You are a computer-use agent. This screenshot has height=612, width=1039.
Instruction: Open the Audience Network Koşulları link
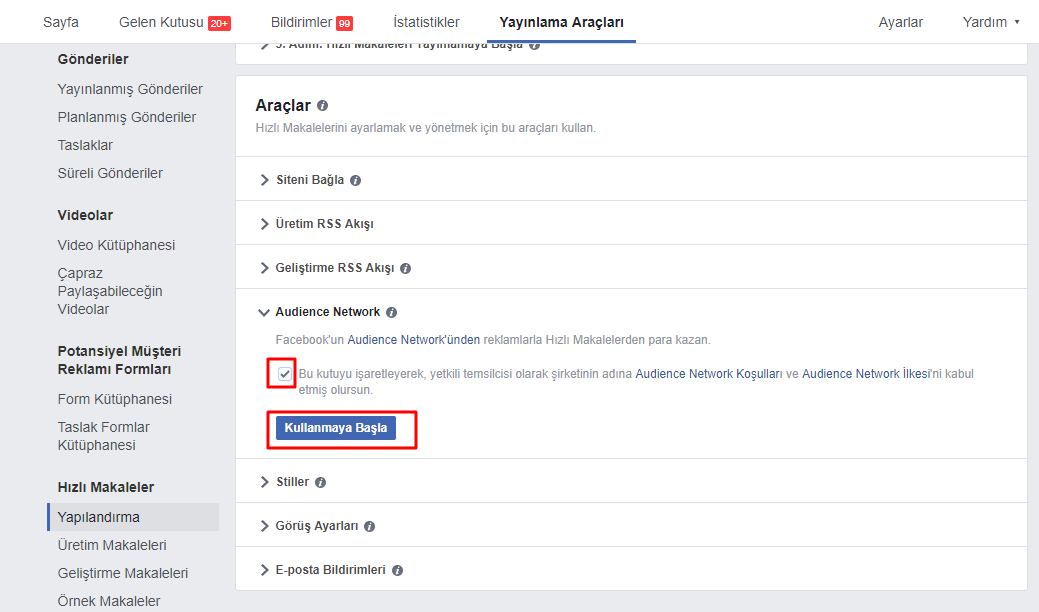708,374
